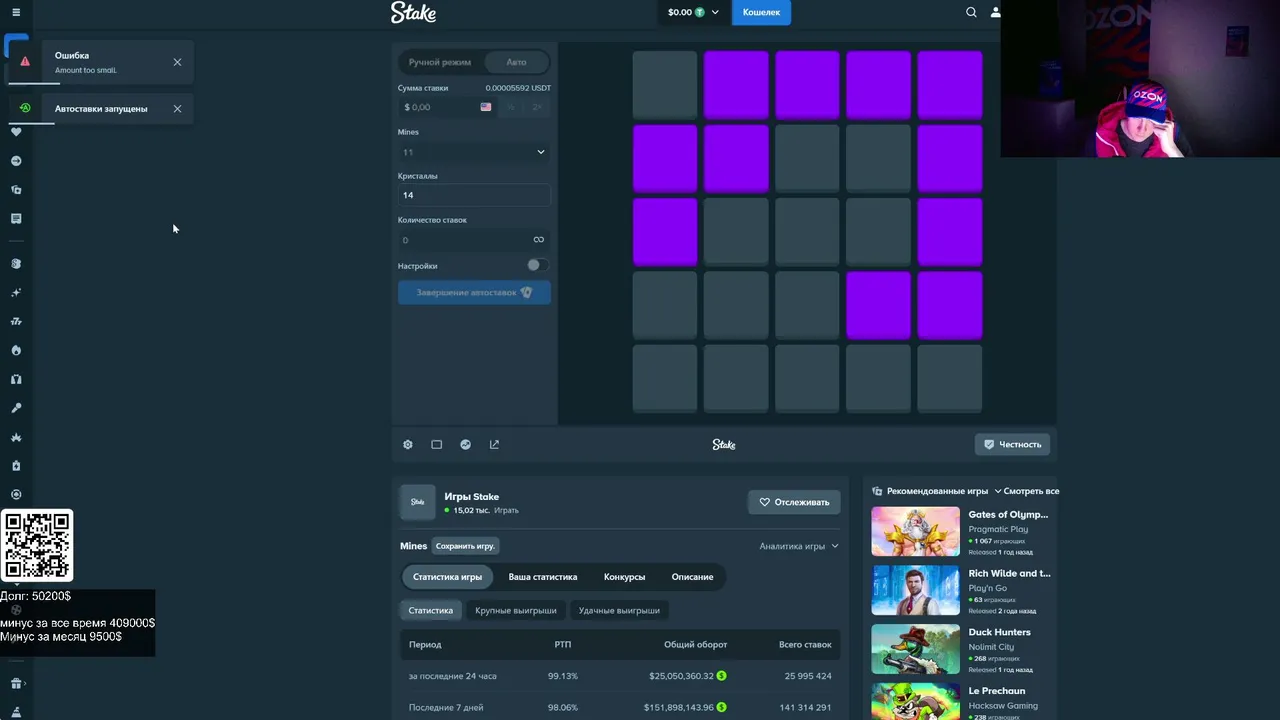
Task: Click the gray tile in the top-left corner
Action: [665, 84]
